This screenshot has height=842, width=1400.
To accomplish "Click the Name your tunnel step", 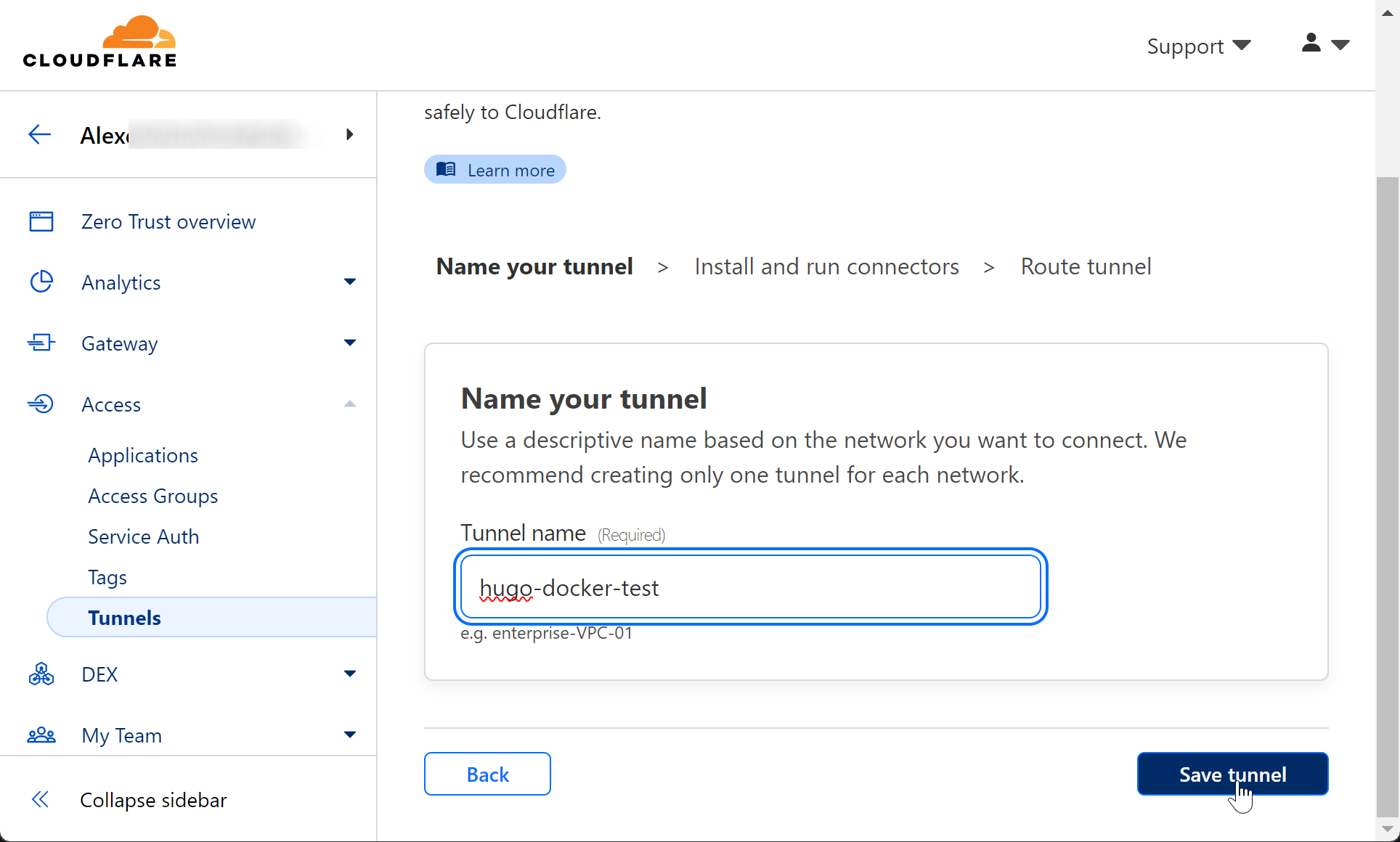I will point(534,266).
